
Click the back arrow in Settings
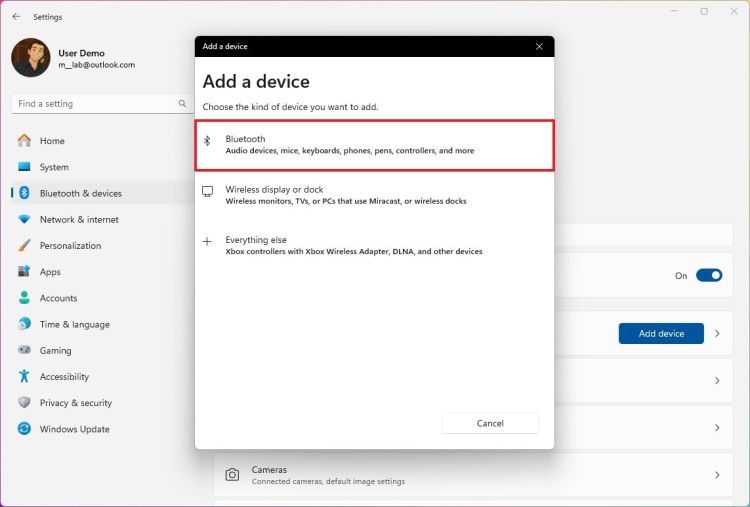click(x=16, y=17)
